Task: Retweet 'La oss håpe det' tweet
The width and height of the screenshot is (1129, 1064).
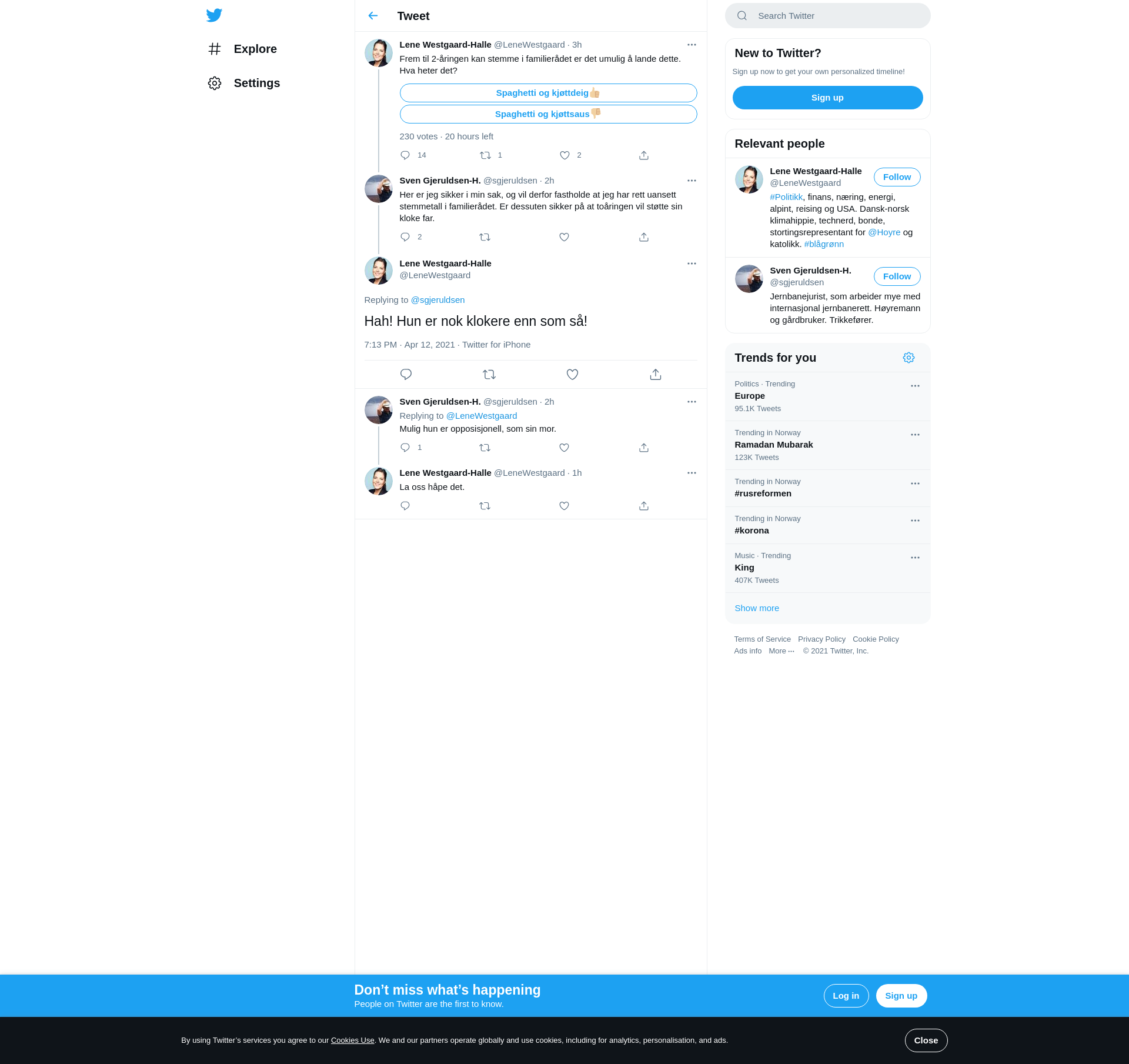Action: [x=485, y=506]
